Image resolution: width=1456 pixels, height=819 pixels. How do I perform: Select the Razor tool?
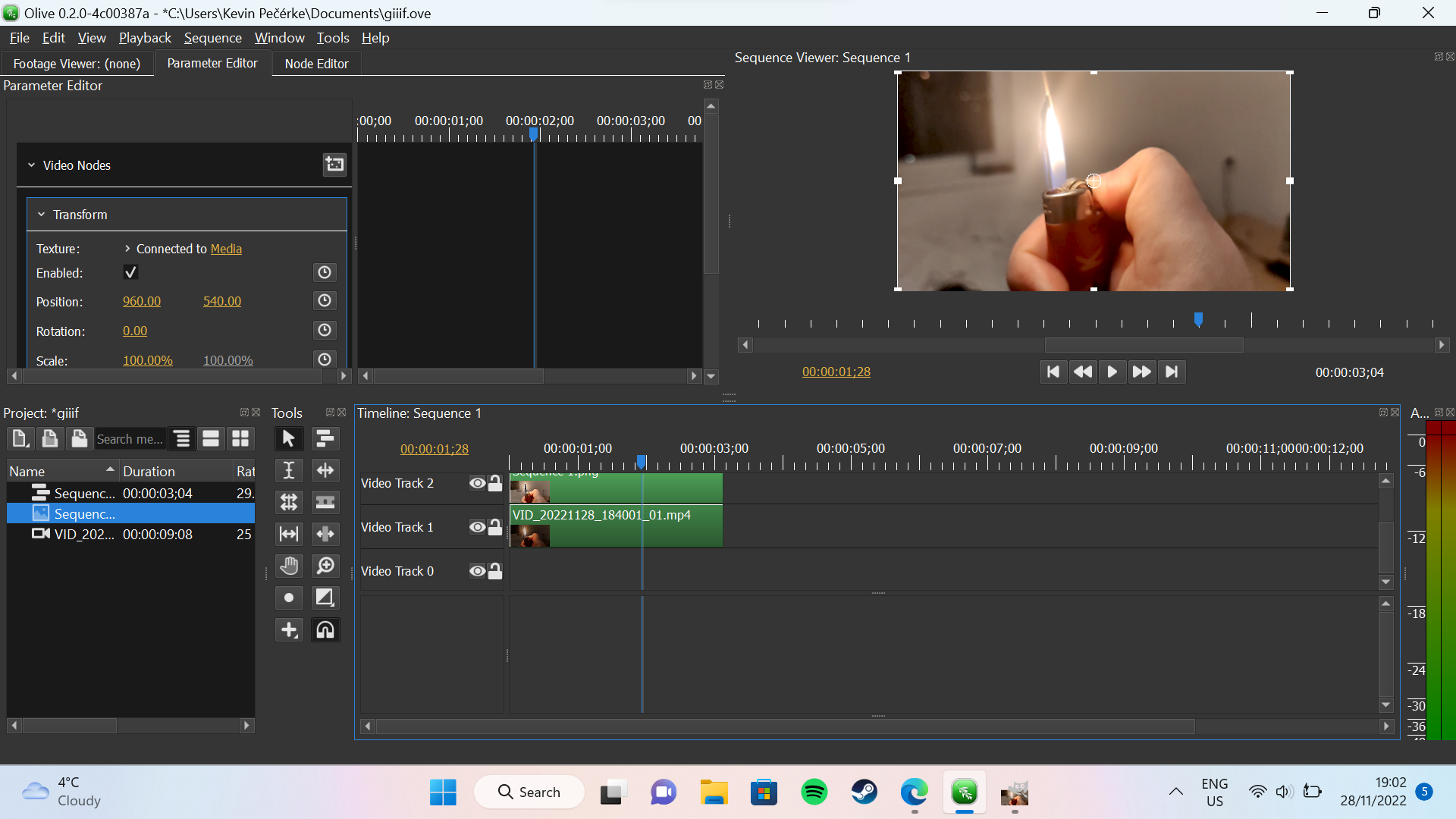pos(325,502)
